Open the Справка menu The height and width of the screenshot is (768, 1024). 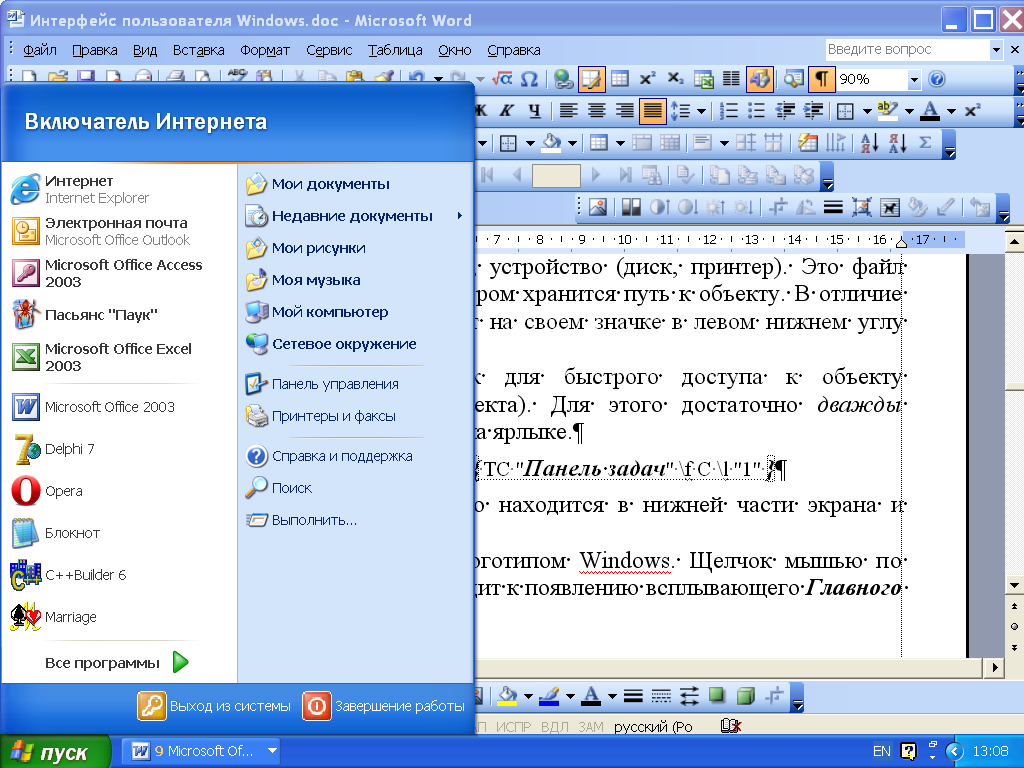514,50
